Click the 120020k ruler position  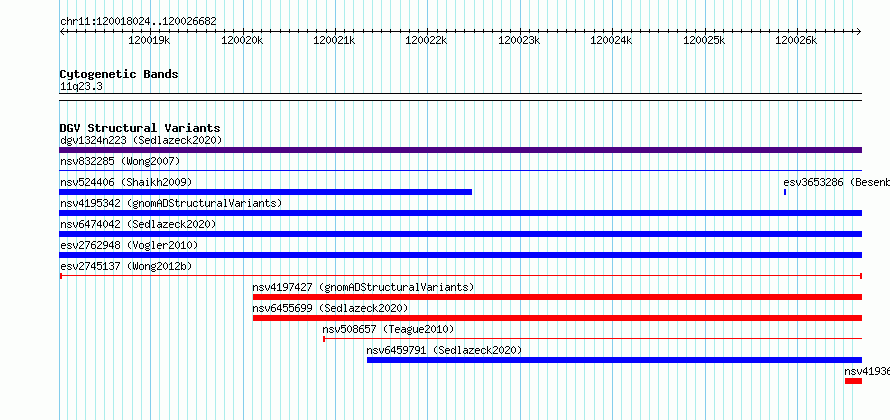pyautogui.click(x=242, y=40)
